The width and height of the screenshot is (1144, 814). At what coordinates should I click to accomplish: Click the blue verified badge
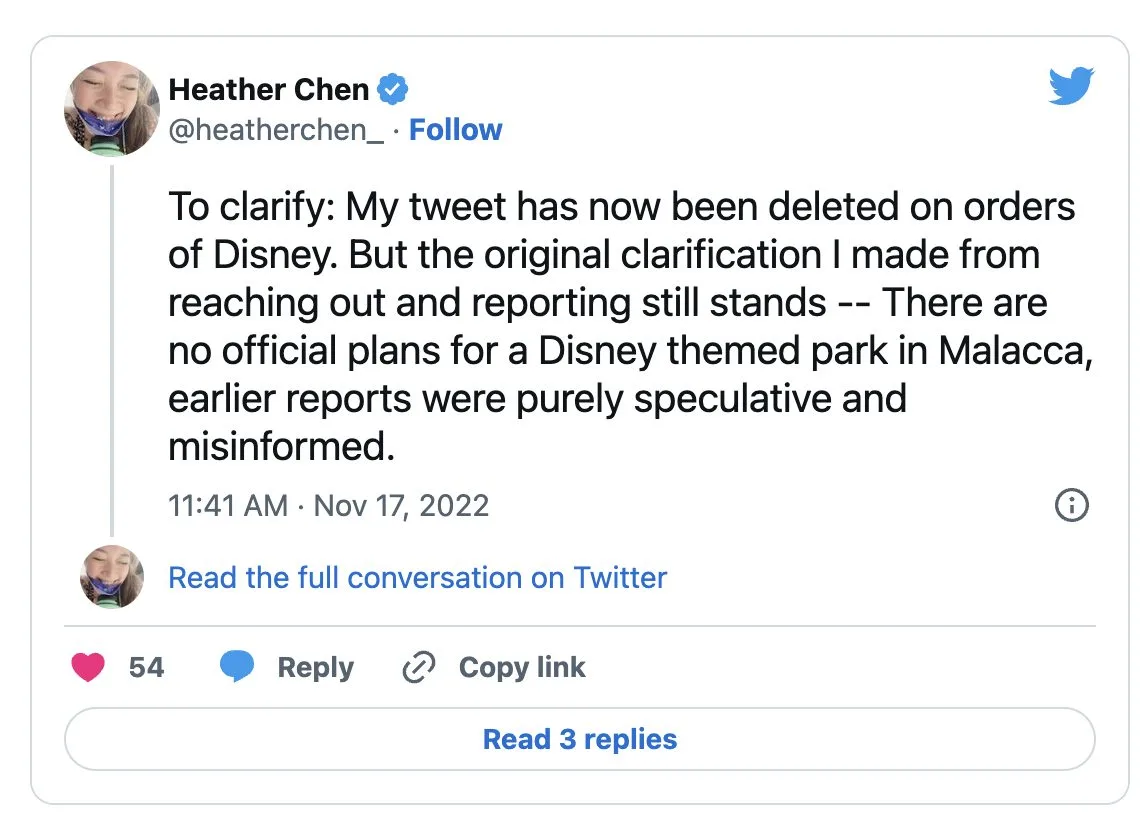(x=392, y=90)
